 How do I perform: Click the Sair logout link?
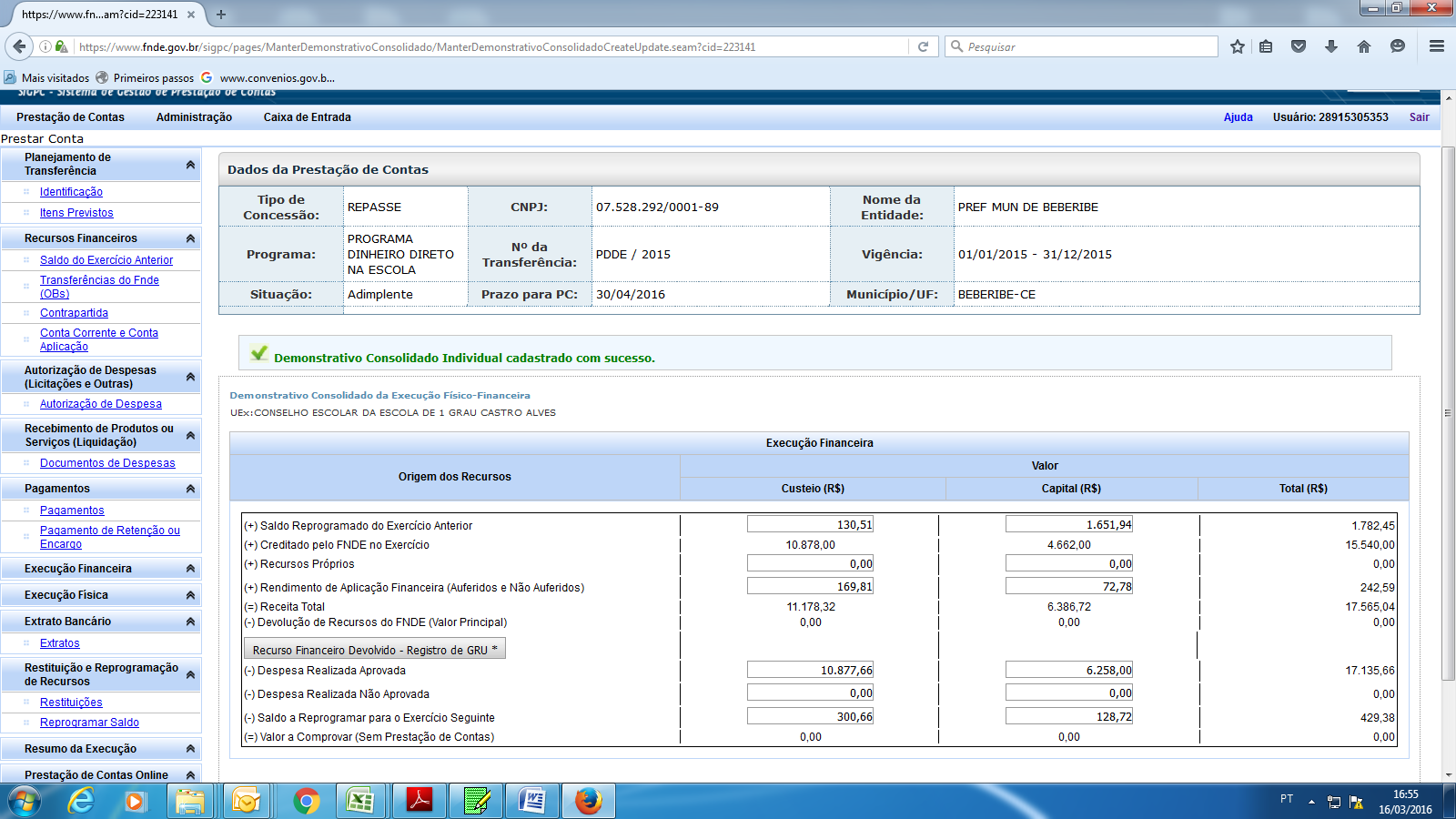pos(1419,117)
